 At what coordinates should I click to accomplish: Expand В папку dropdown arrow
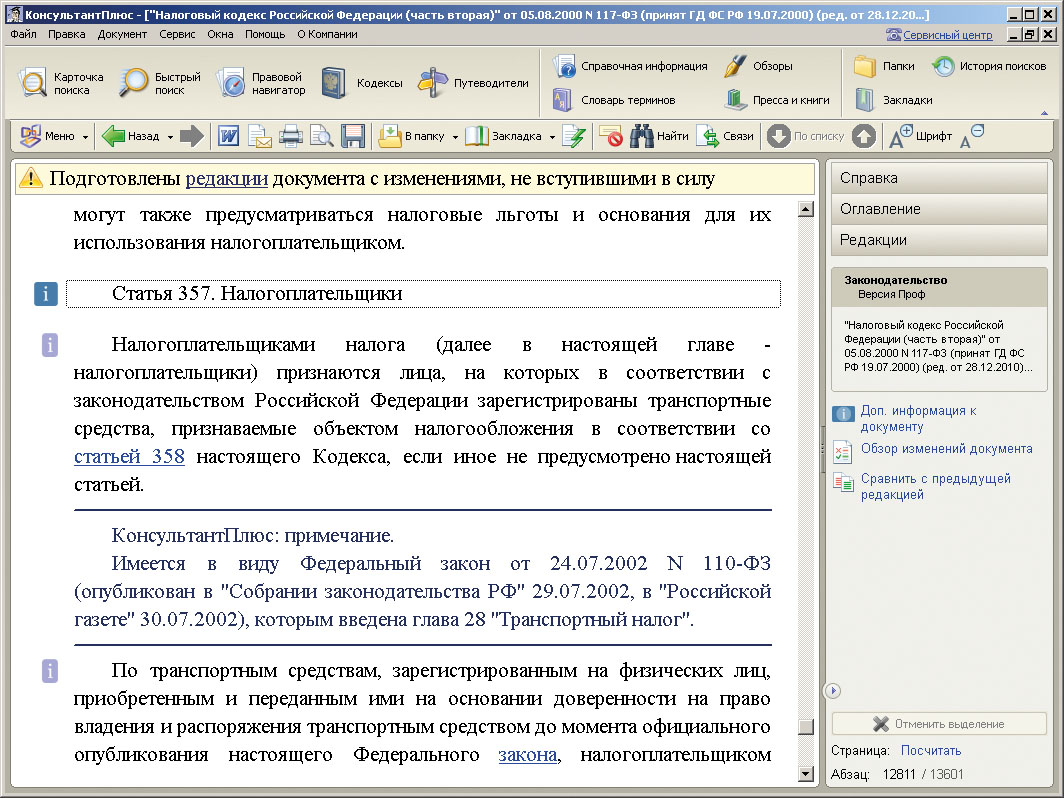[455, 137]
